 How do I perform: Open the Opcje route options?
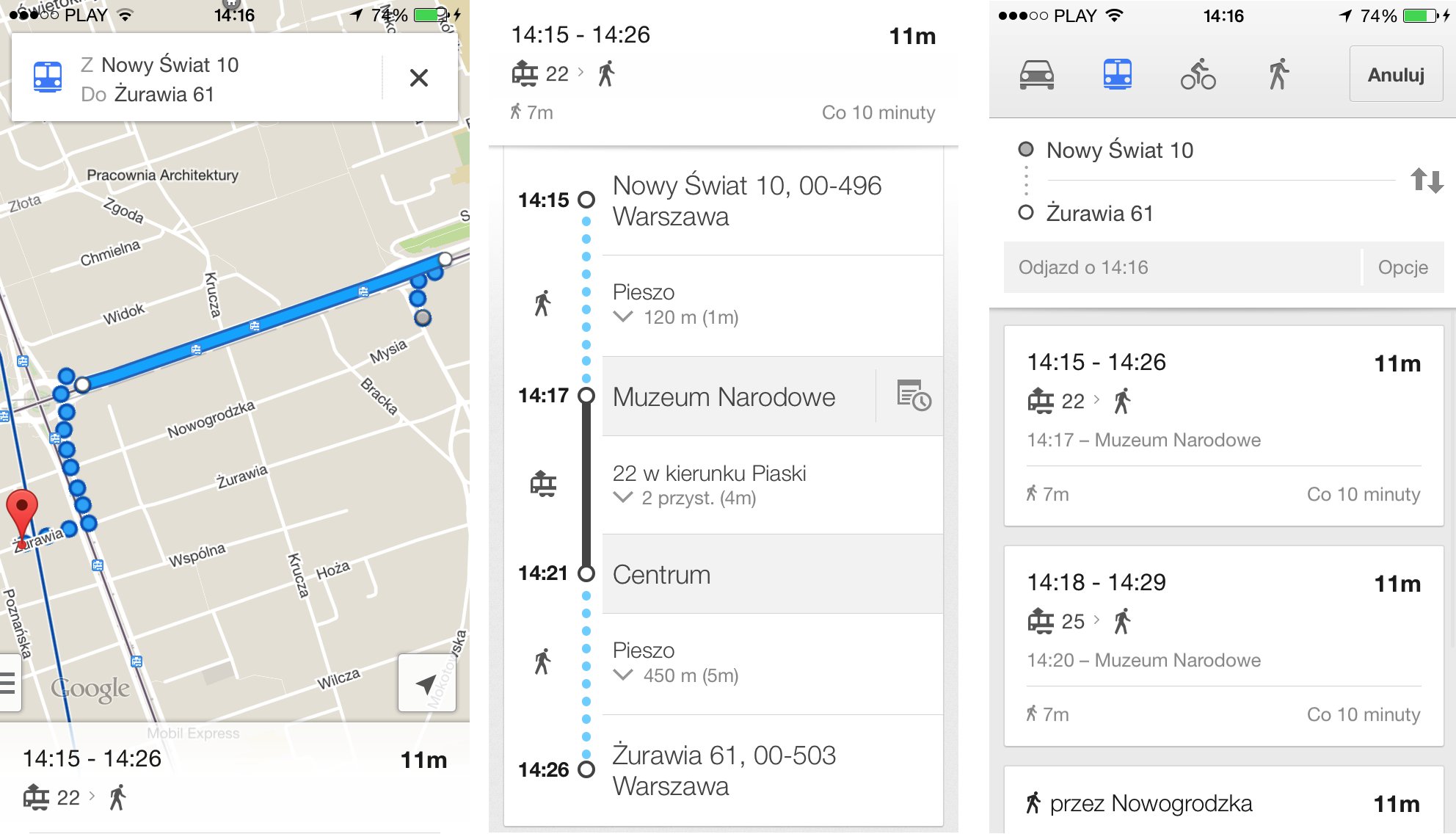1402,267
